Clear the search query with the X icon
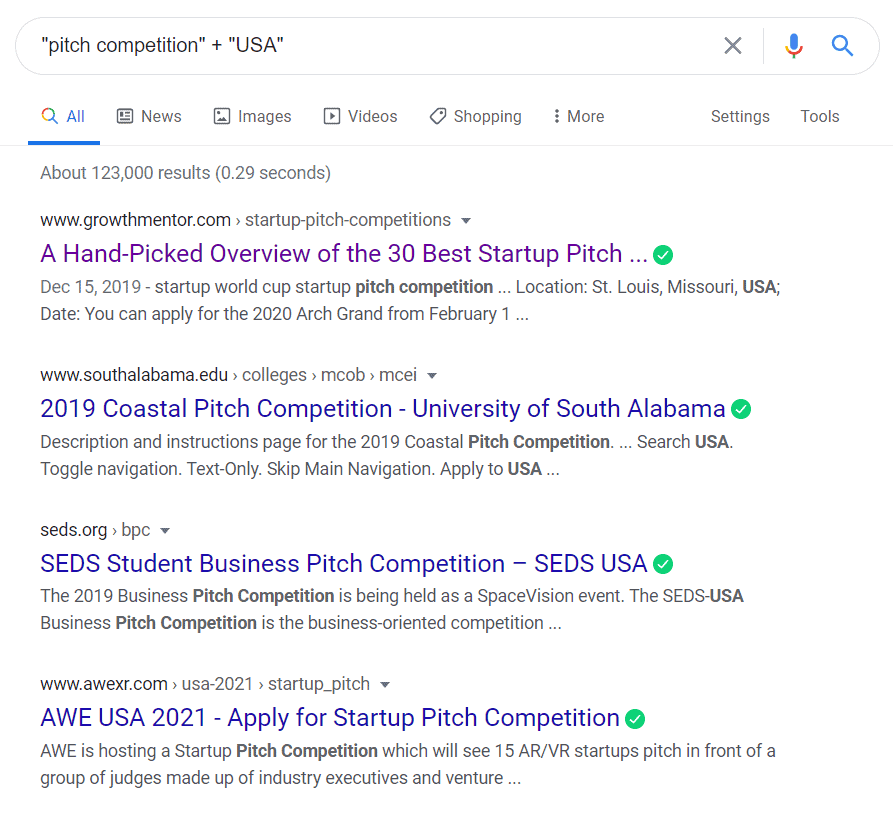This screenshot has width=893, height=815. 733,45
